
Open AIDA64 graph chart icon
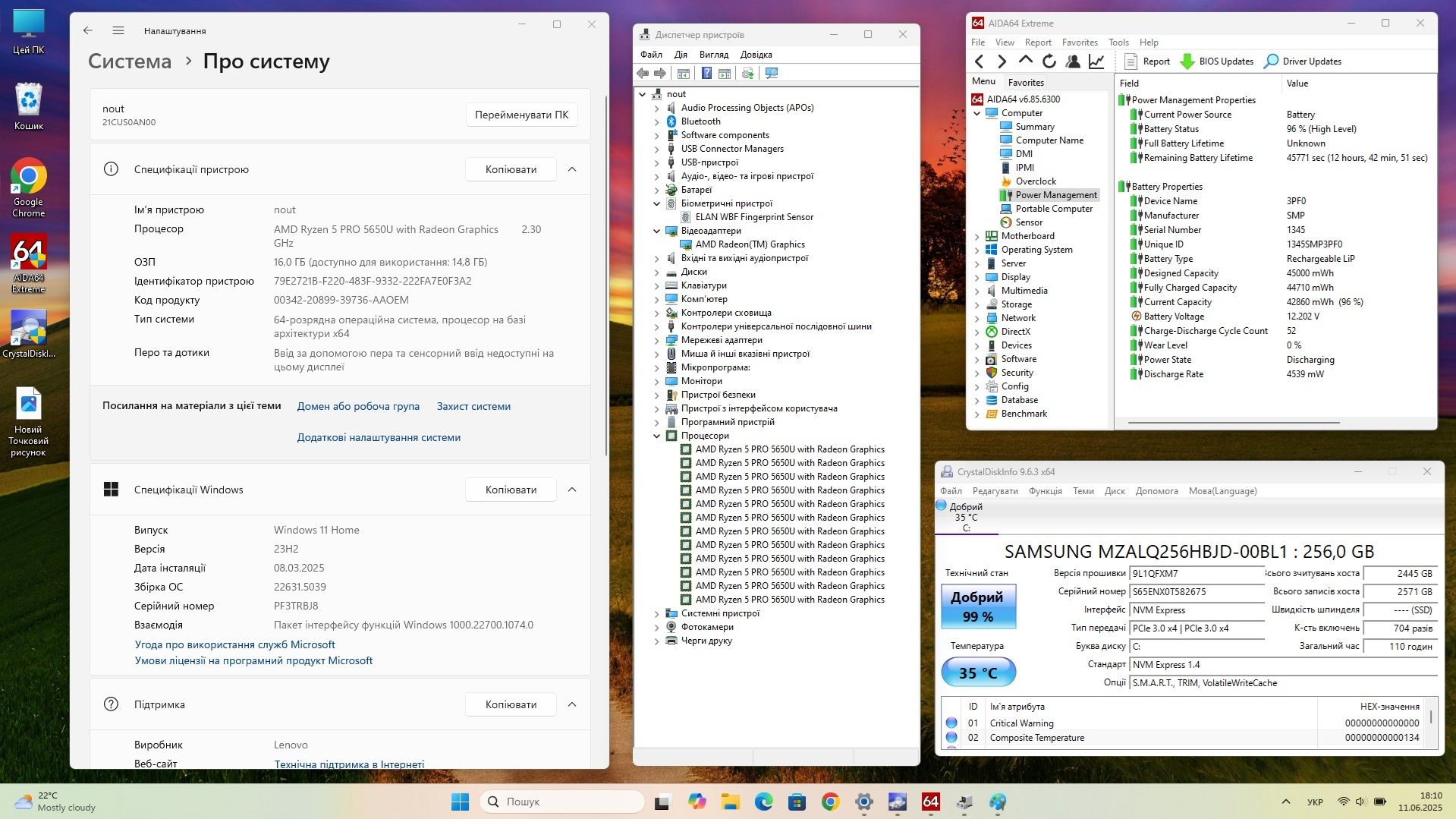point(1096,61)
